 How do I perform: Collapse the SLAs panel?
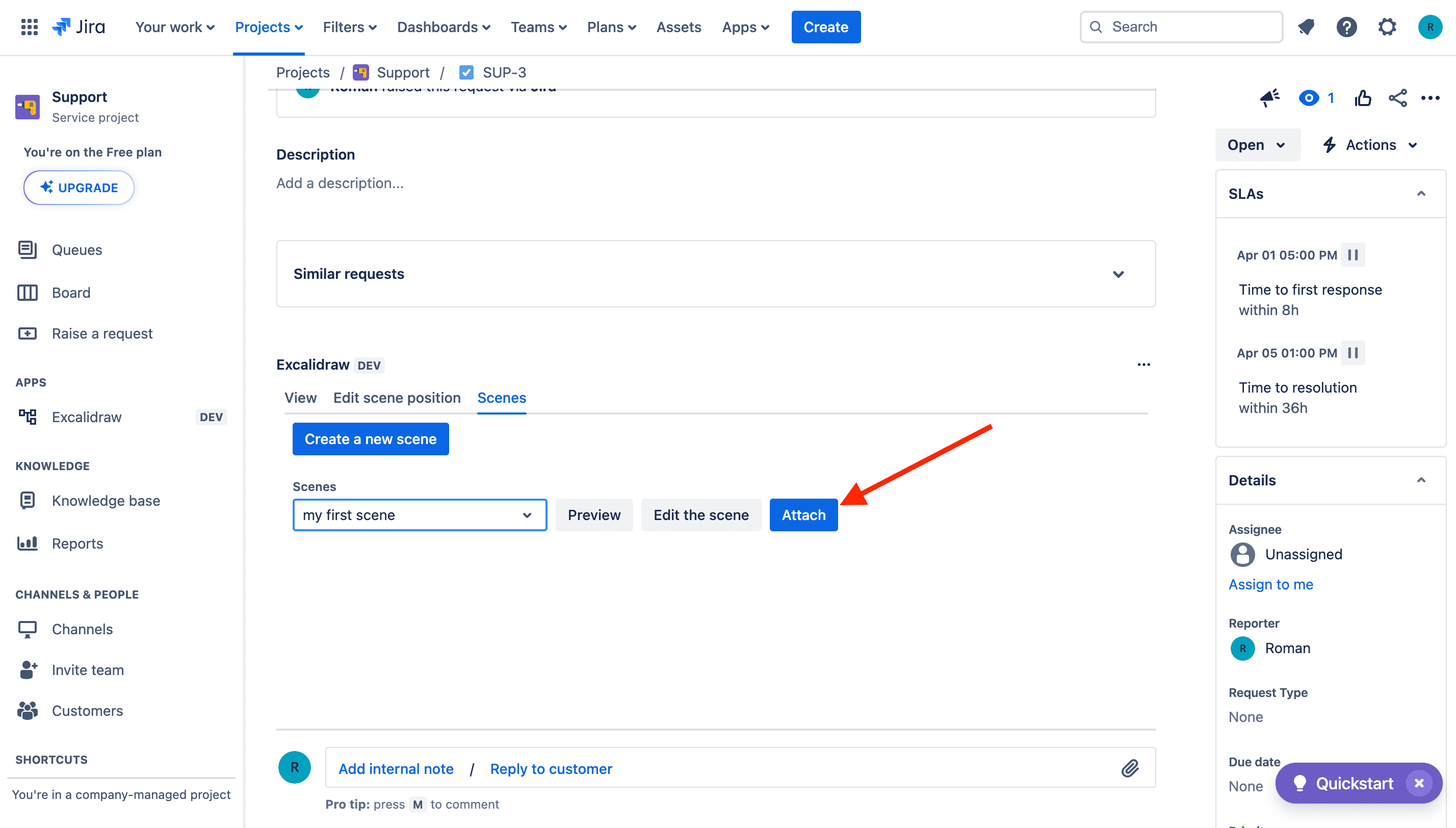[1421, 193]
